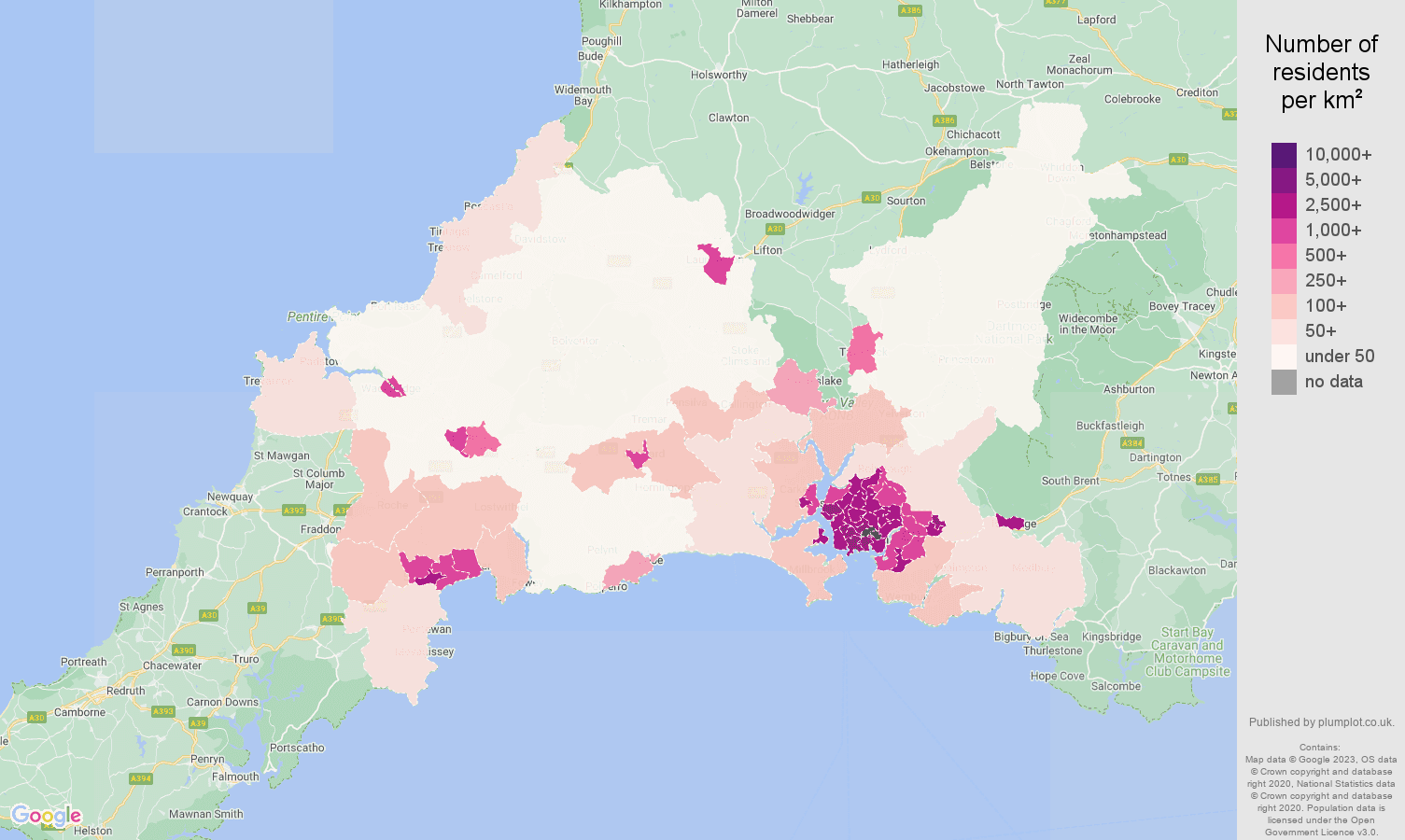Click the Bovey Tracey label
This screenshot has height=840, width=1405.
tap(1182, 306)
